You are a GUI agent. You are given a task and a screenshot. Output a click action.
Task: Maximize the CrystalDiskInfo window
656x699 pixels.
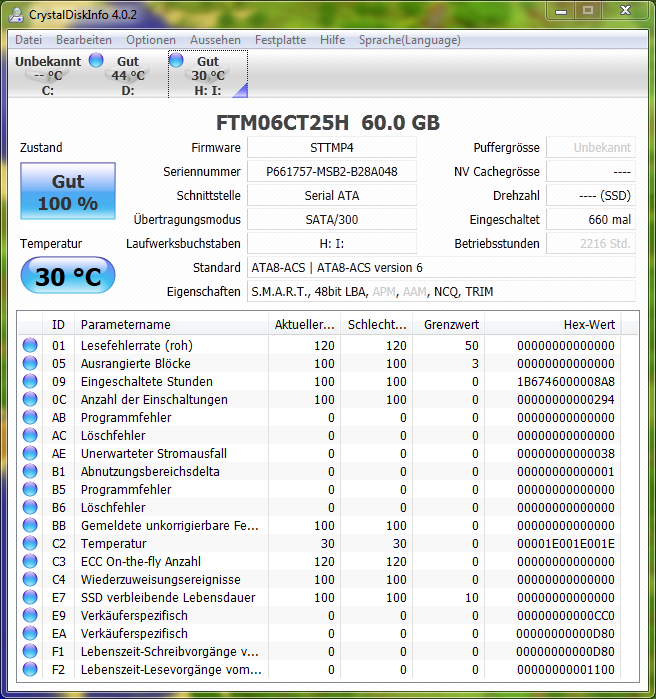pyautogui.click(x=588, y=11)
